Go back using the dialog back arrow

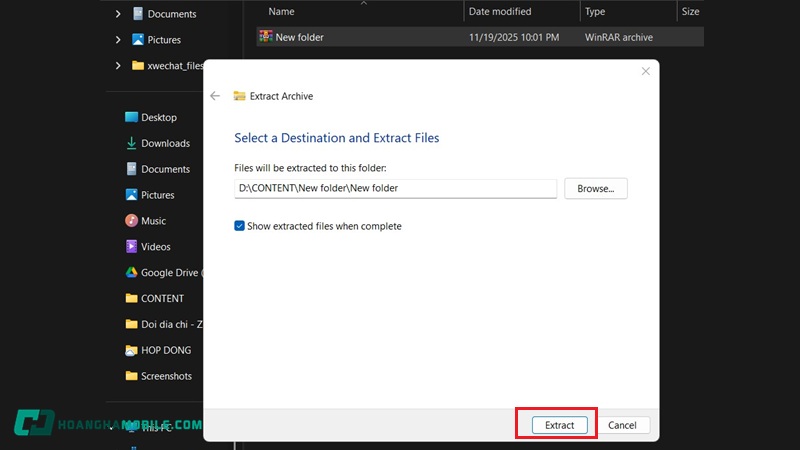pyautogui.click(x=215, y=96)
